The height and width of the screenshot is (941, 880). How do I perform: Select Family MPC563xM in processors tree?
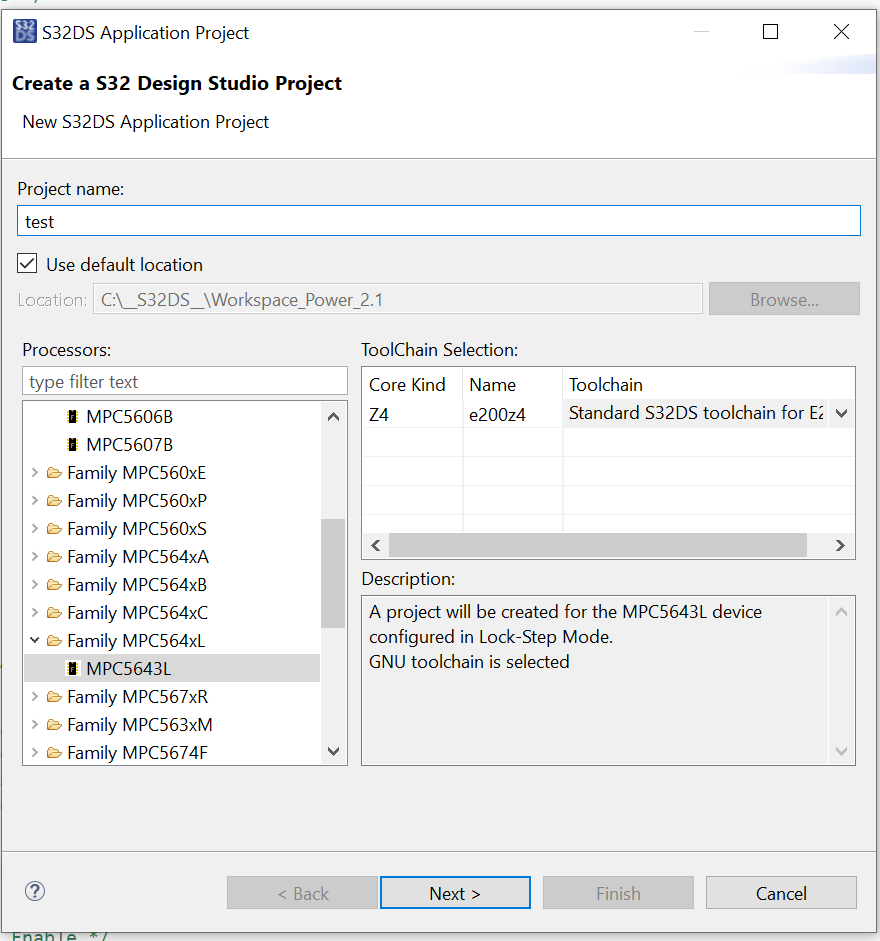point(139,724)
